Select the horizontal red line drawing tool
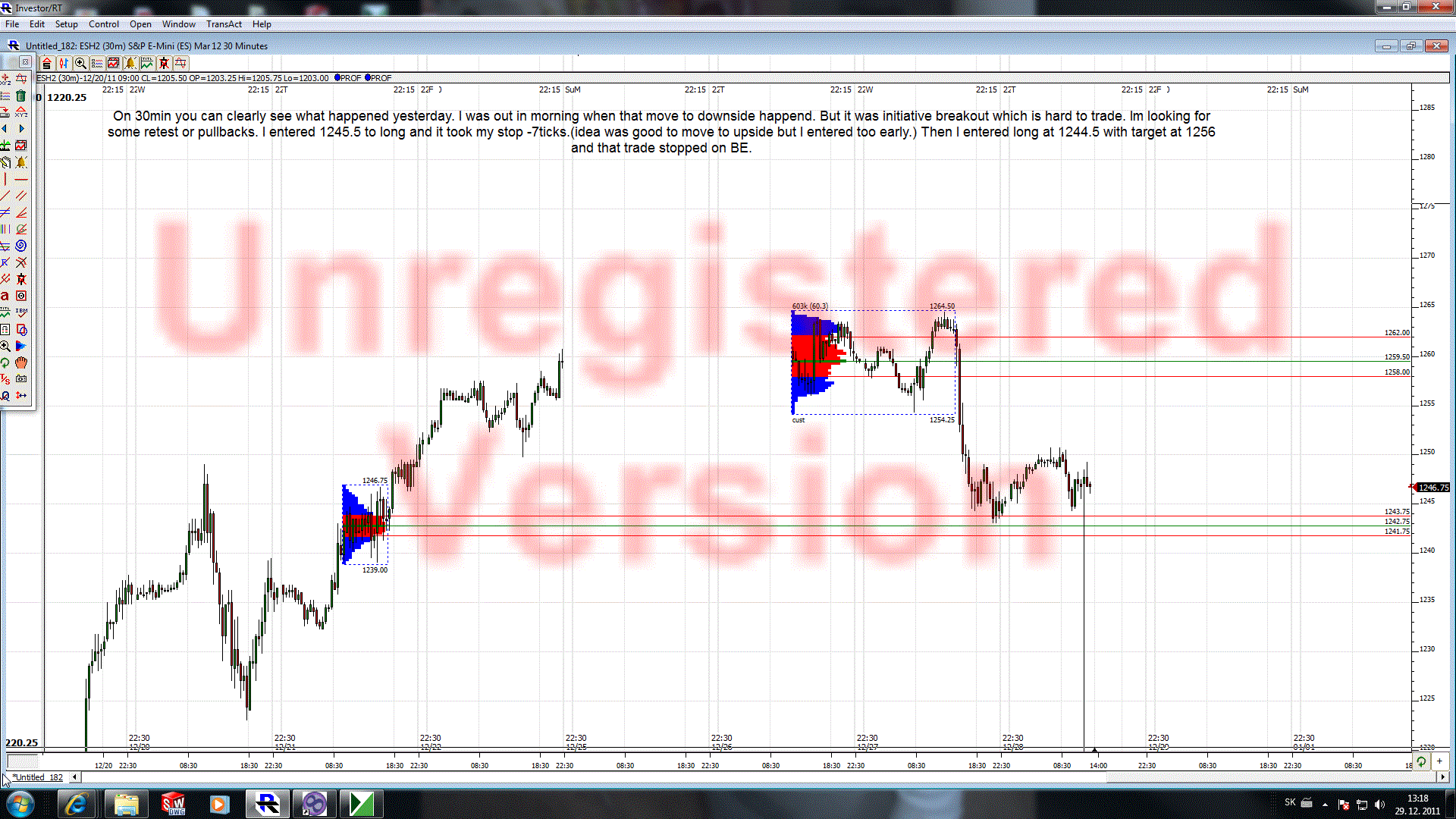The width and height of the screenshot is (1456, 819). click(x=21, y=179)
